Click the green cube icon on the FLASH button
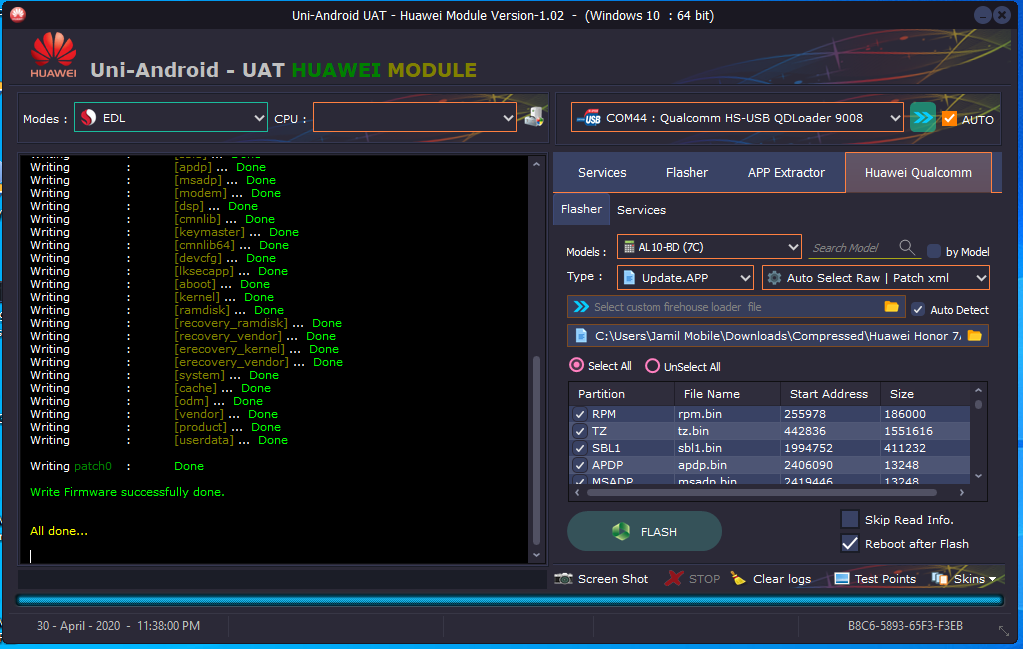The image size is (1023, 649). click(x=621, y=532)
